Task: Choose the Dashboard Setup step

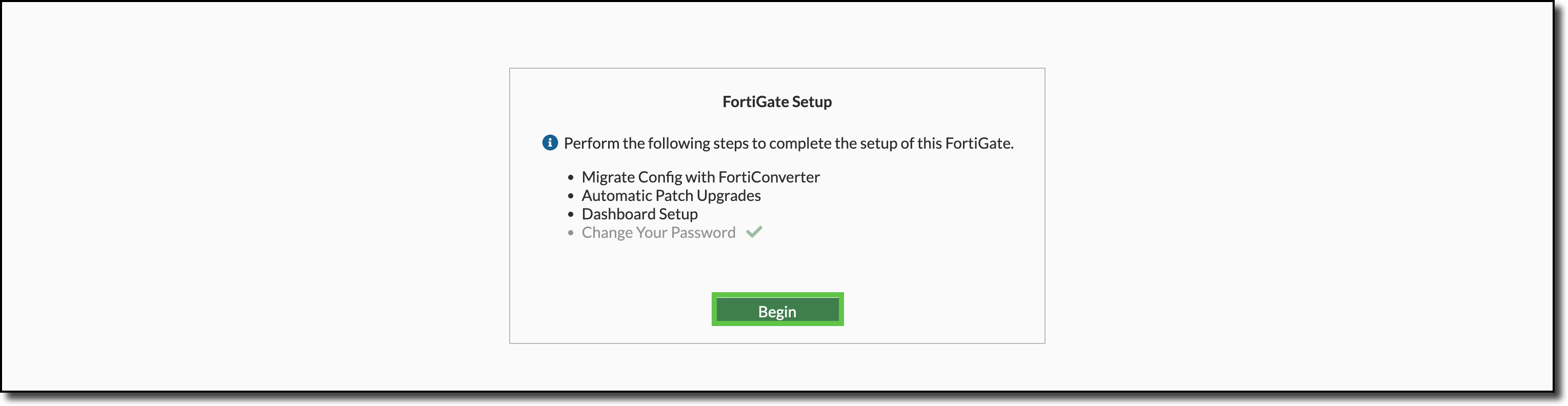Action: pyautogui.click(x=640, y=214)
